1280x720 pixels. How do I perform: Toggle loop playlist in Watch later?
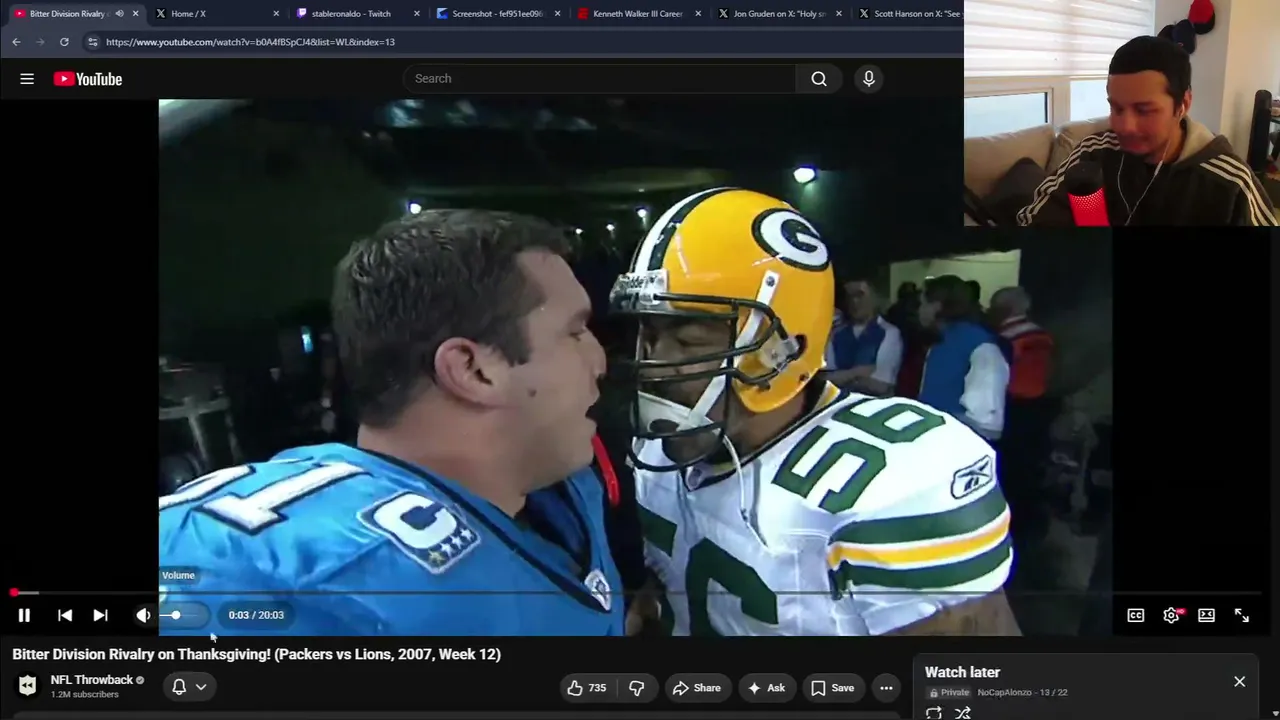click(934, 713)
